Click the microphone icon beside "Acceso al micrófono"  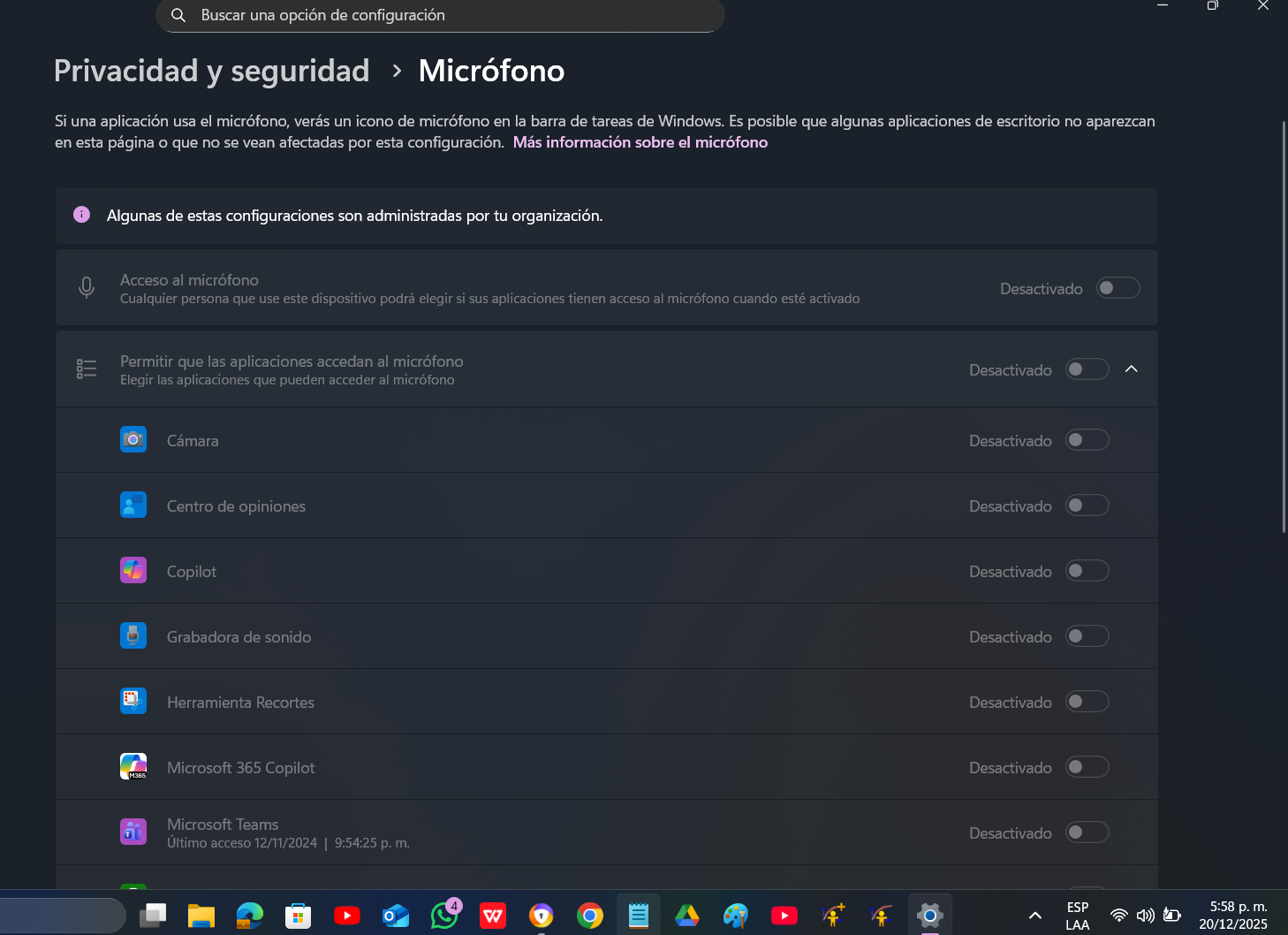click(86, 287)
